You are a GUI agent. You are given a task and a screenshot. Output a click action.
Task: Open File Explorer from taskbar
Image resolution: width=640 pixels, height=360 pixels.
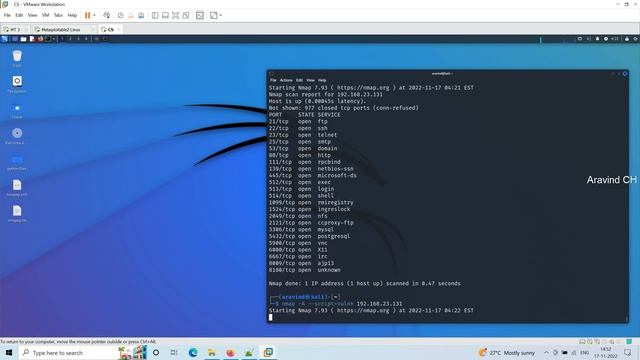(x=211, y=352)
